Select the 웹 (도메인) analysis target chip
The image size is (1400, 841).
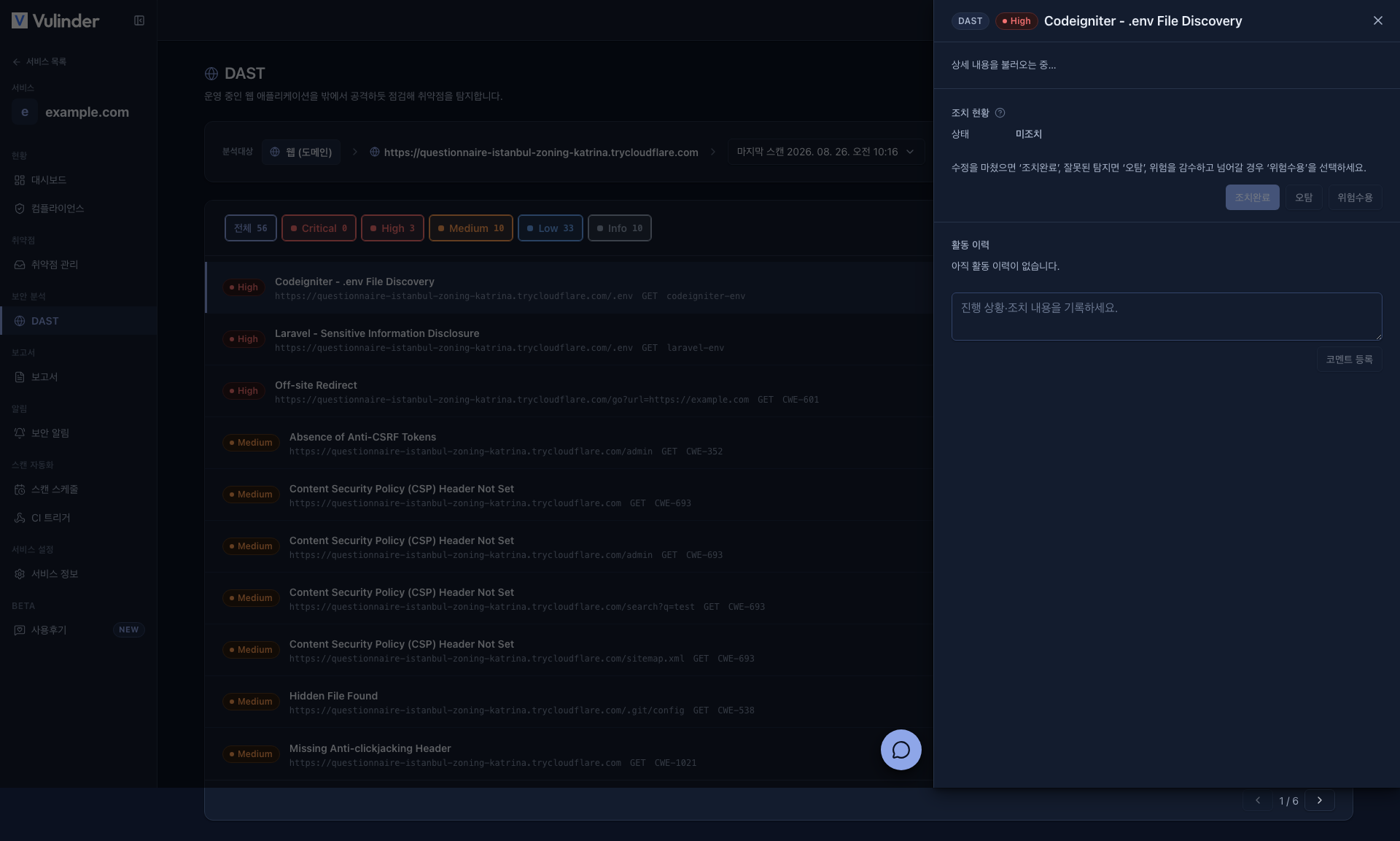[301, 152]
